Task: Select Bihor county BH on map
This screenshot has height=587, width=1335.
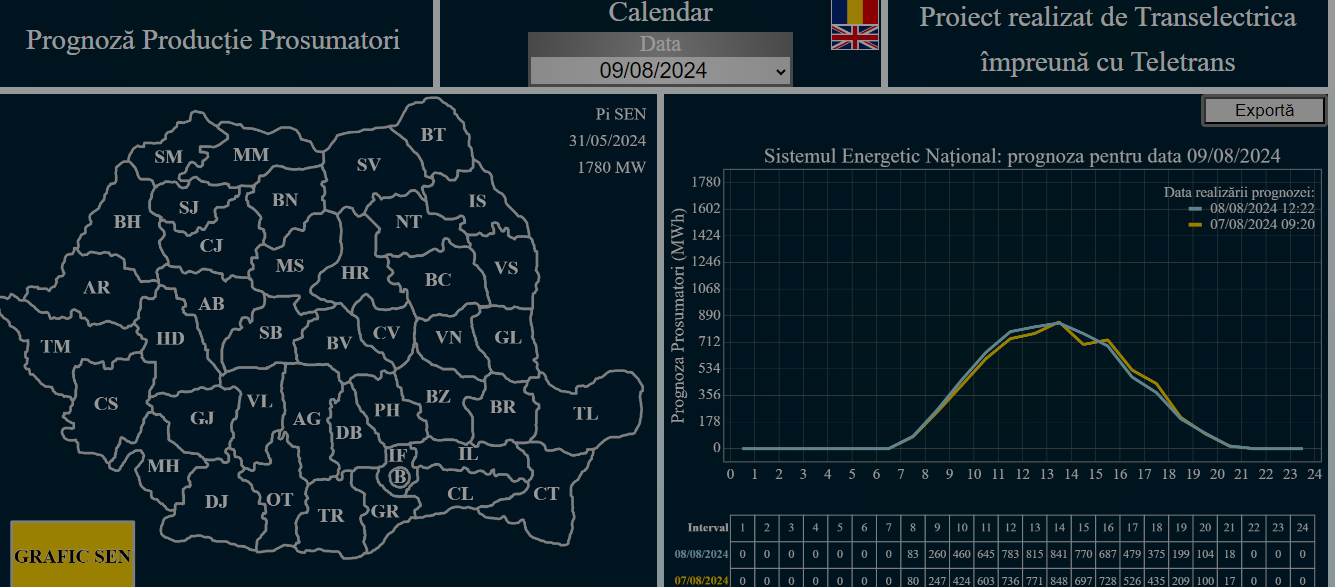Action: (127, 222)
